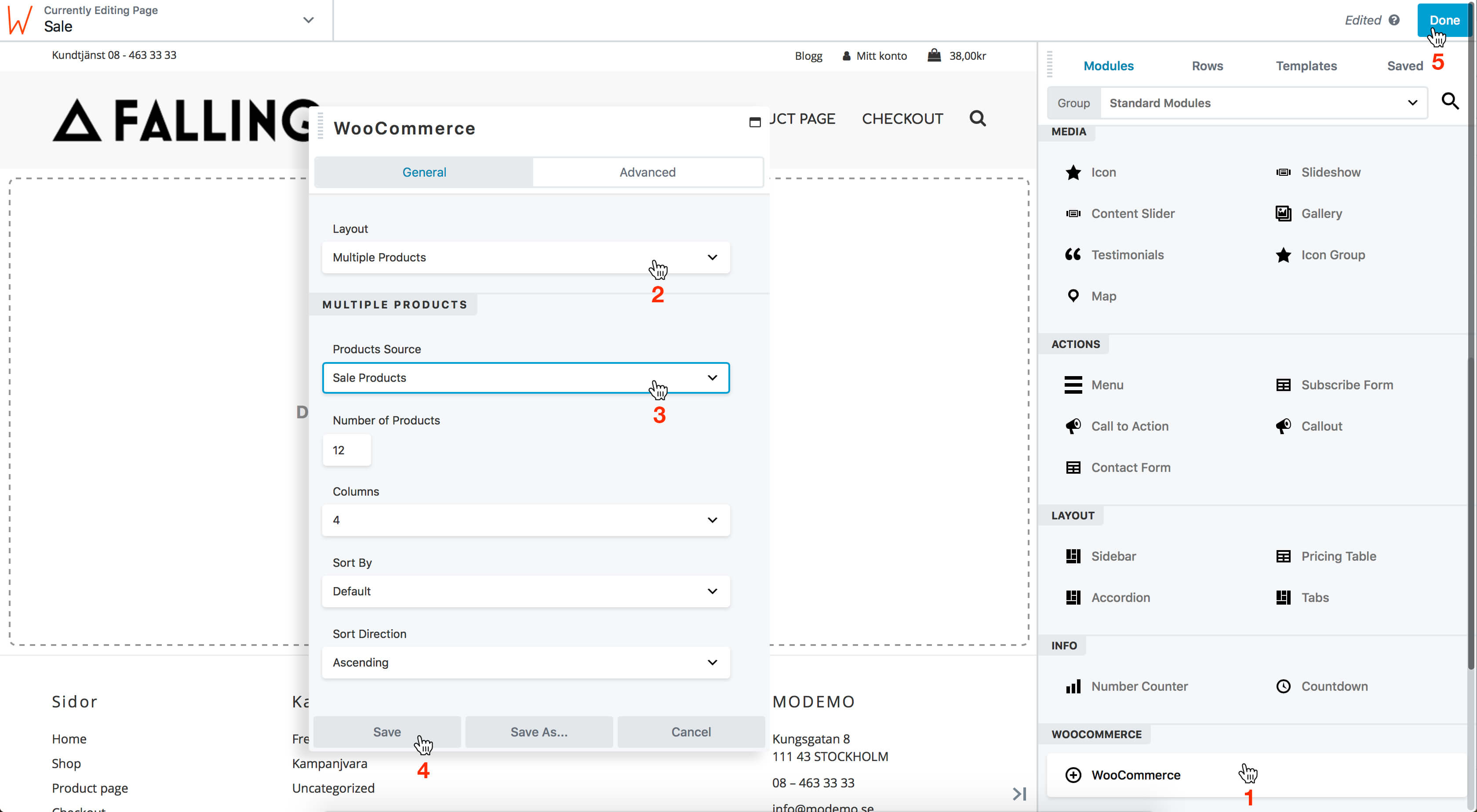This screenshot has height=812, width=1477.
Task: Open the help icon beside Edited
Action: tap(1394, 20)
